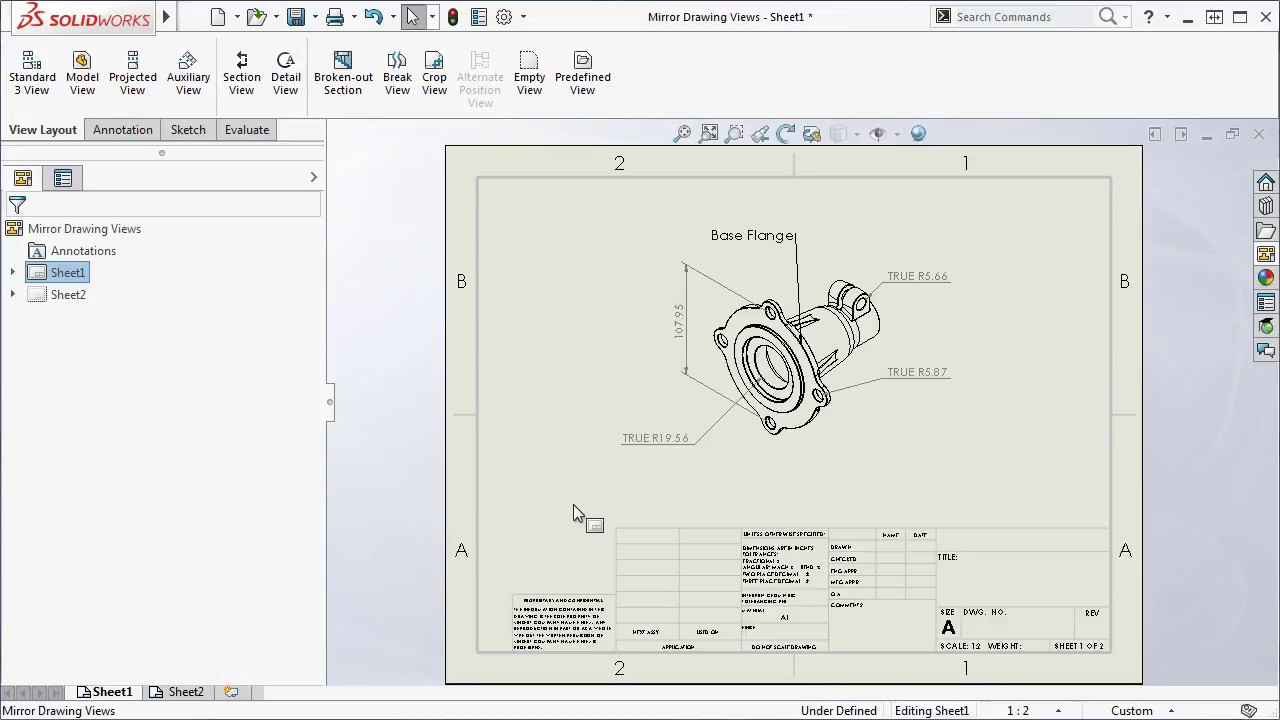This screenshot has height=720, width=1280.
Task: Zoom to fit using the heads-up magnifier
Action: (x=709, y=132)
